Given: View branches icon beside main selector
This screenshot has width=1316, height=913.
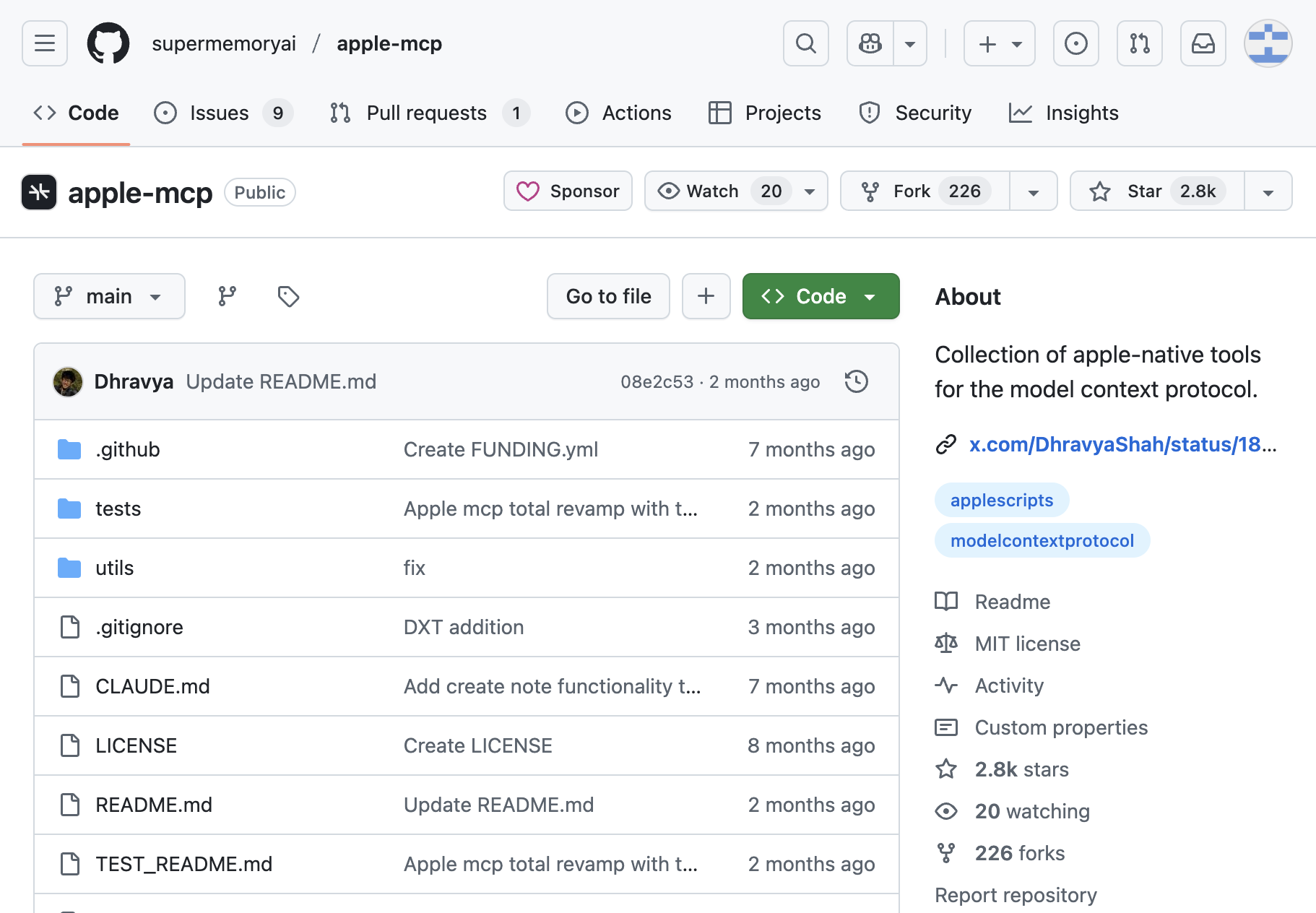Looking at the screenshot, I should (x=228, y=296).
